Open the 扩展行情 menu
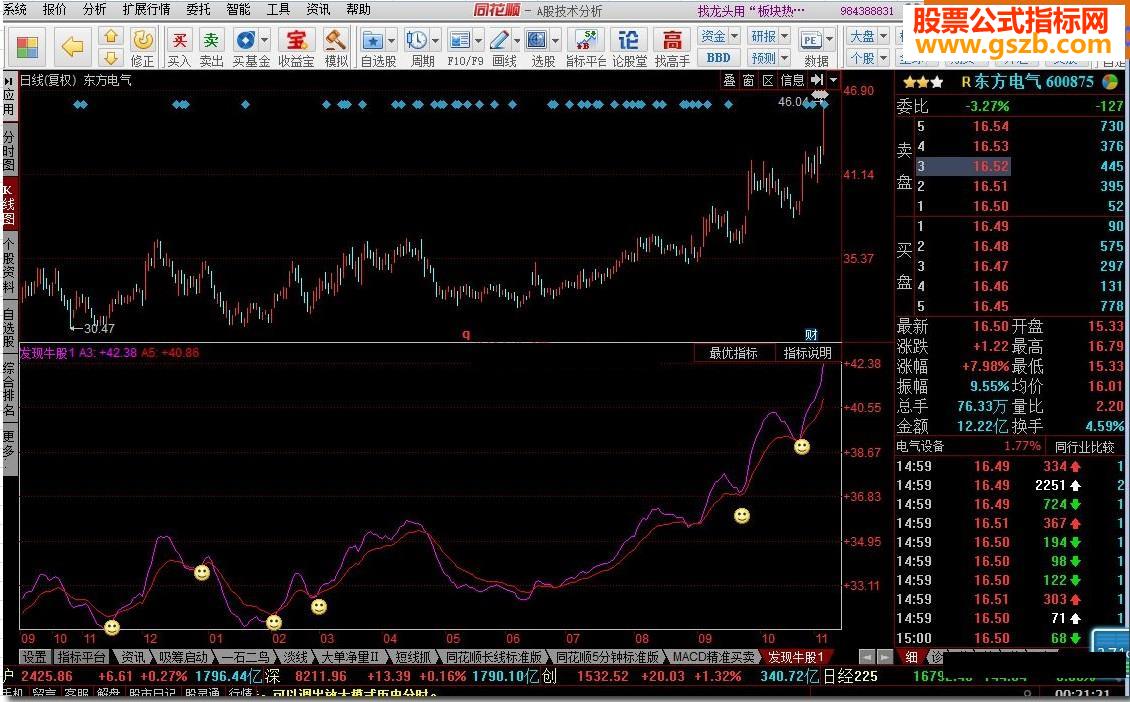This screenshot has height=702, width=1130. click(x=146, y=9)
